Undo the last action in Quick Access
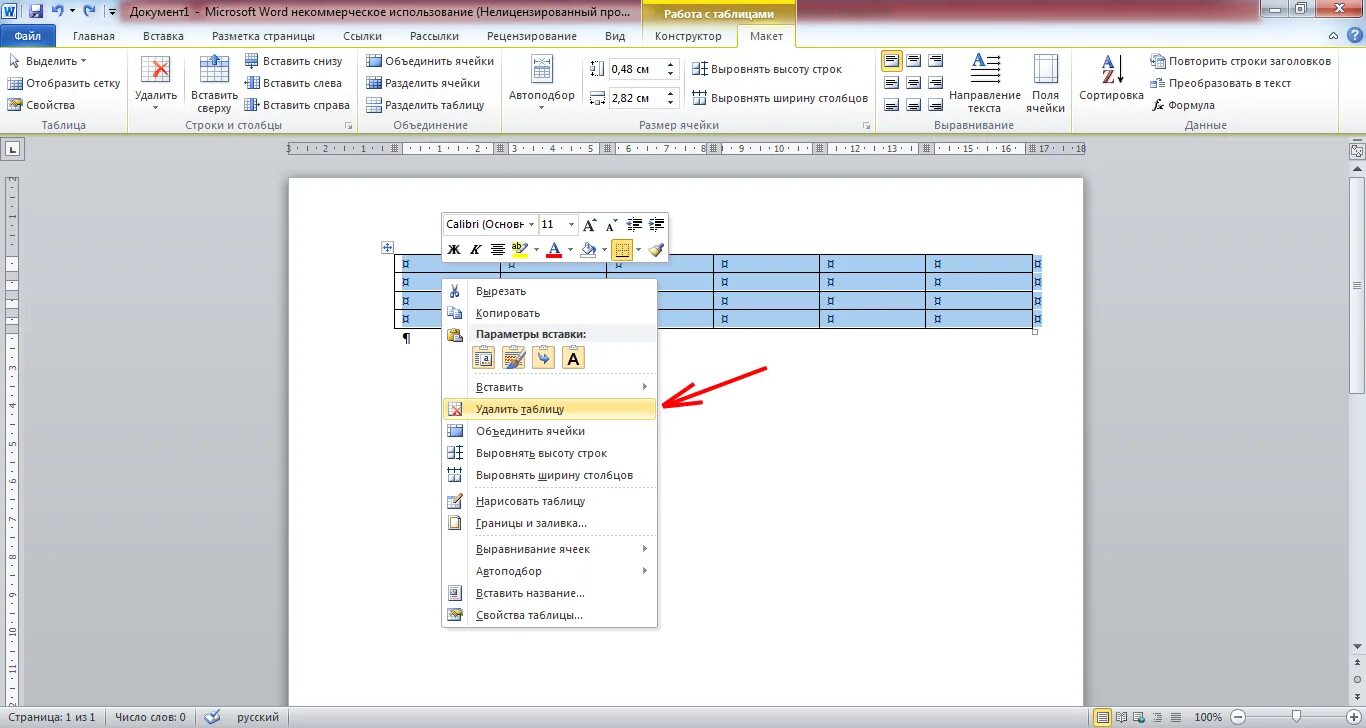1366x728 pixels. (x=57, y=11)
